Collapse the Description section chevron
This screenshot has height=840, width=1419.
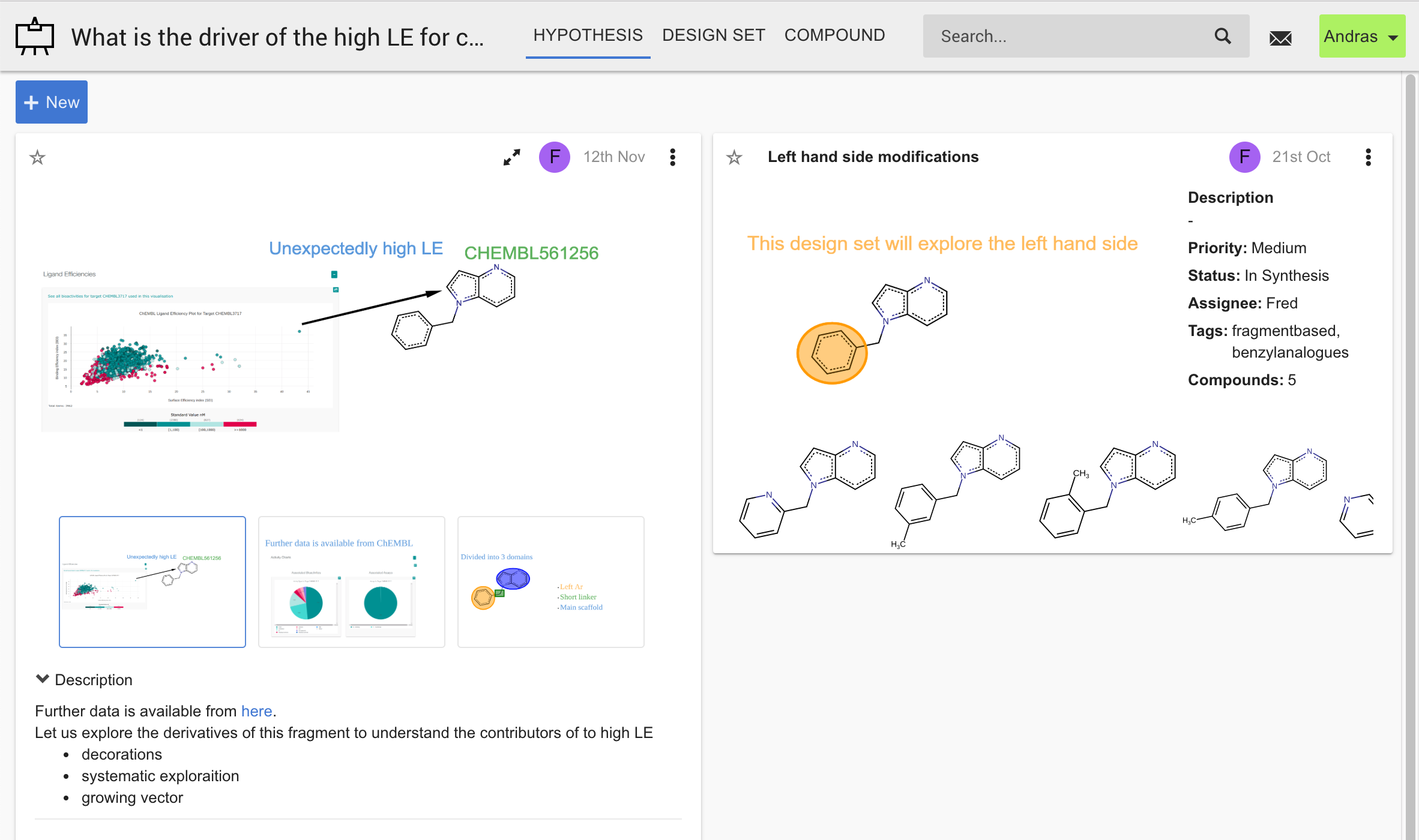coord(42,679)
